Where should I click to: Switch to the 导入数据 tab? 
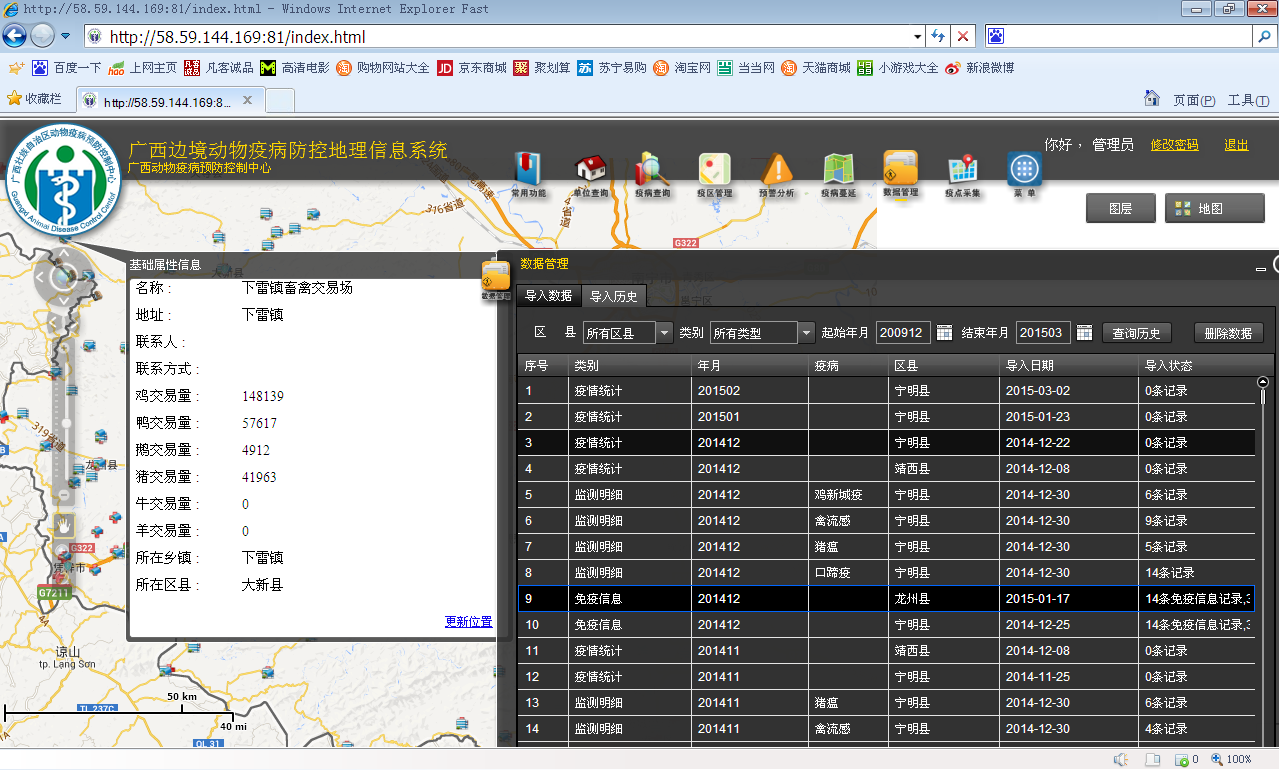549,296
